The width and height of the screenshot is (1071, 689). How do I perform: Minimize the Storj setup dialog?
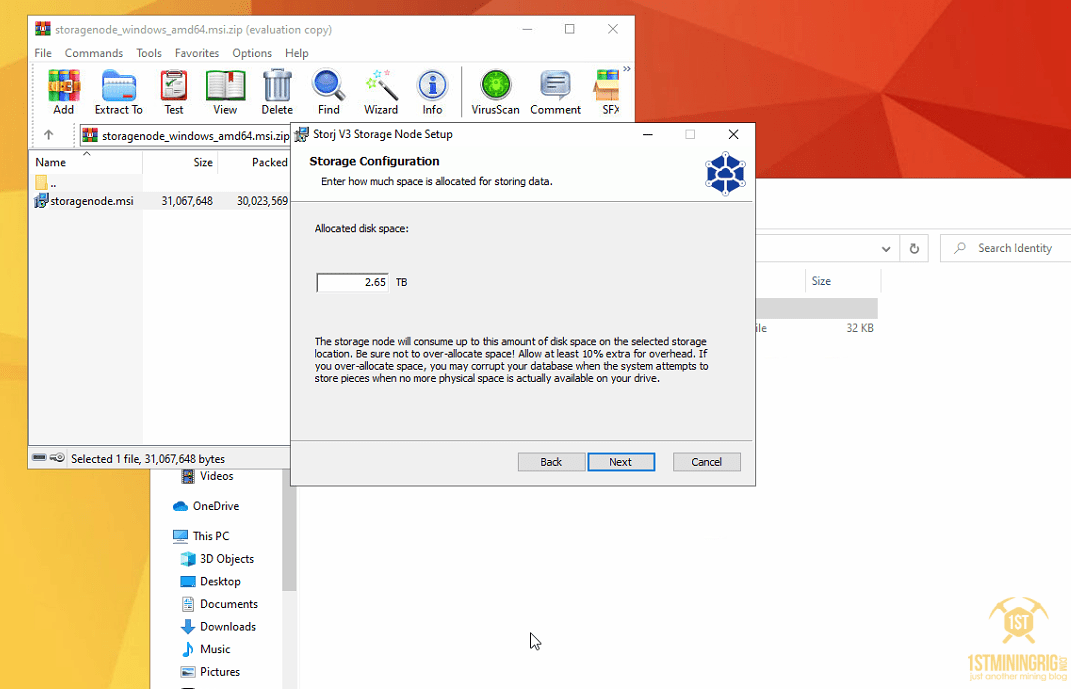(x=648, y=135)
